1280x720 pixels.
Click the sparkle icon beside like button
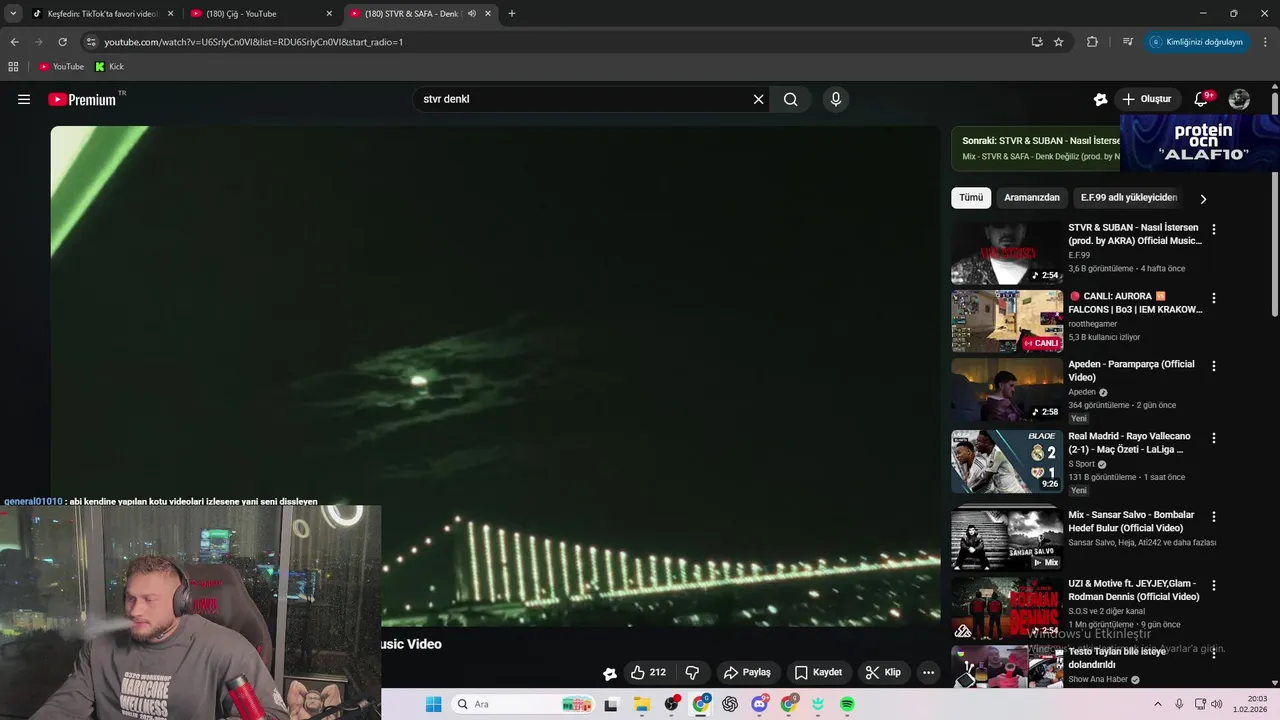(609, 673)
